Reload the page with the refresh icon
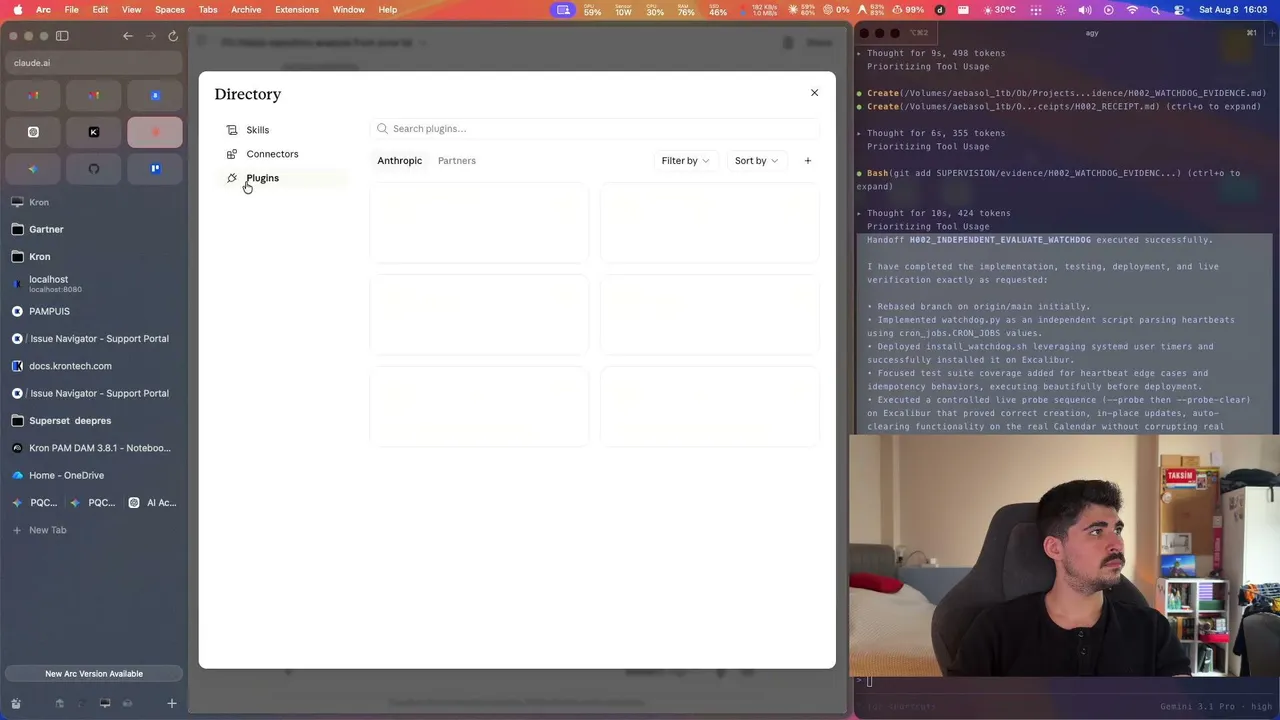This screenshot has height=720, width=1280. click(173, 36)
